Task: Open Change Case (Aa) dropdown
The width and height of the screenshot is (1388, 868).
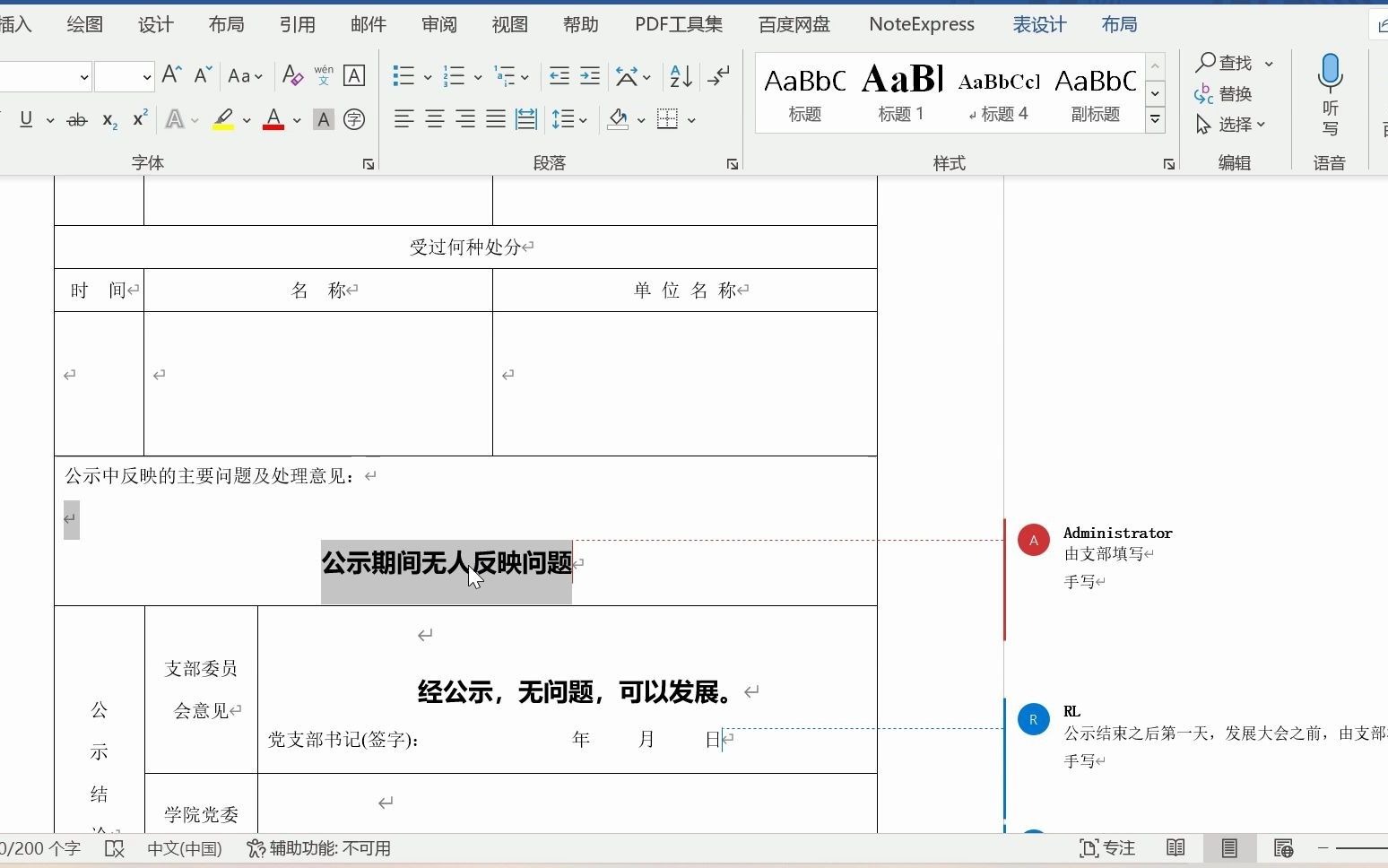Action: [245, 76]
